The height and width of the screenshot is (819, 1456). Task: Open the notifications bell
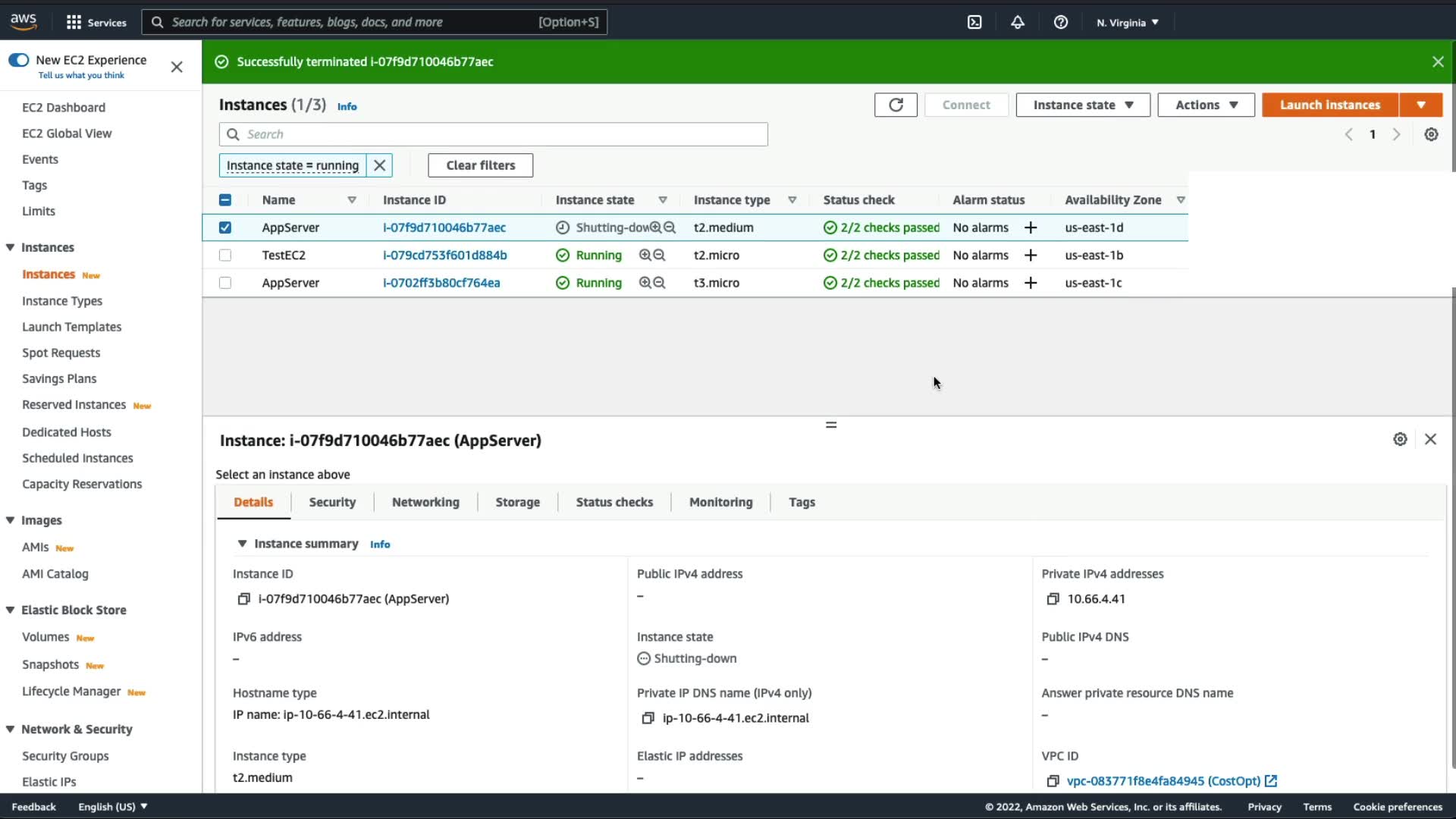click(x=1018, y=22)
